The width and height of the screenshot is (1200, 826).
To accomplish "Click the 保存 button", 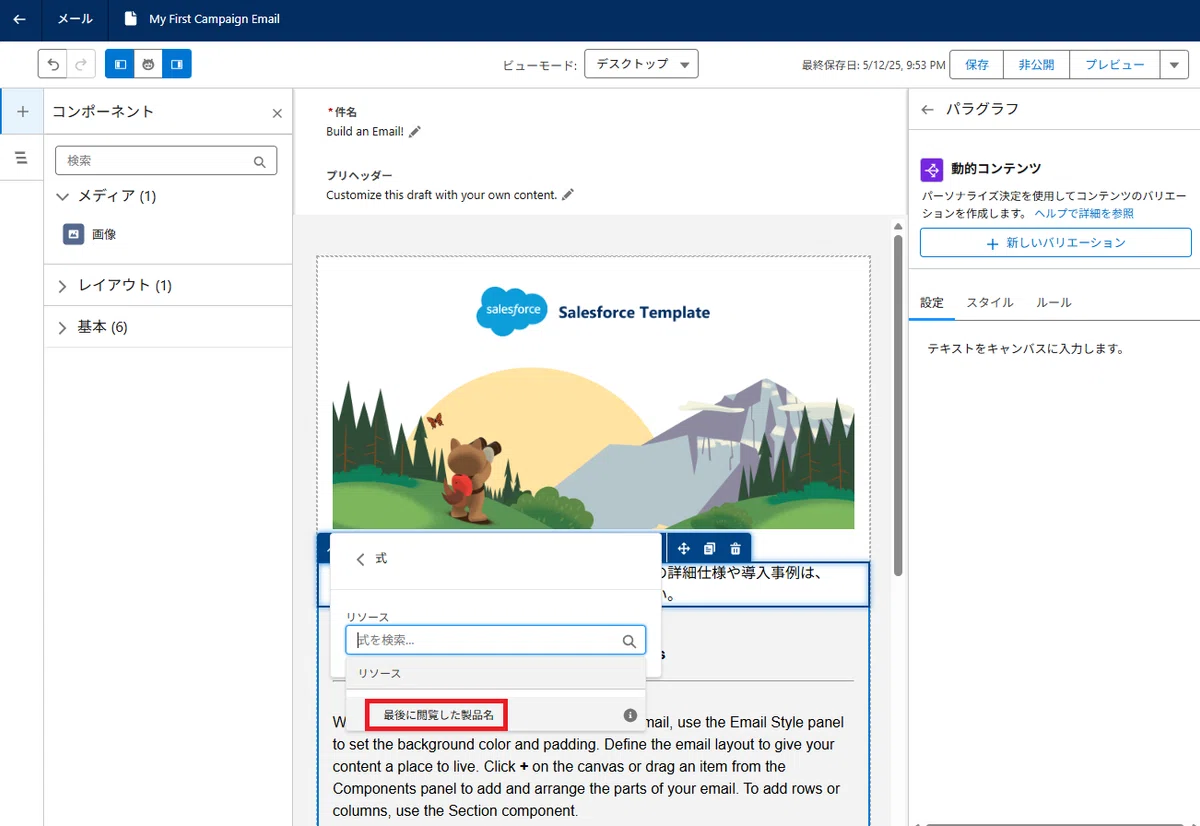I will (976, 64).
